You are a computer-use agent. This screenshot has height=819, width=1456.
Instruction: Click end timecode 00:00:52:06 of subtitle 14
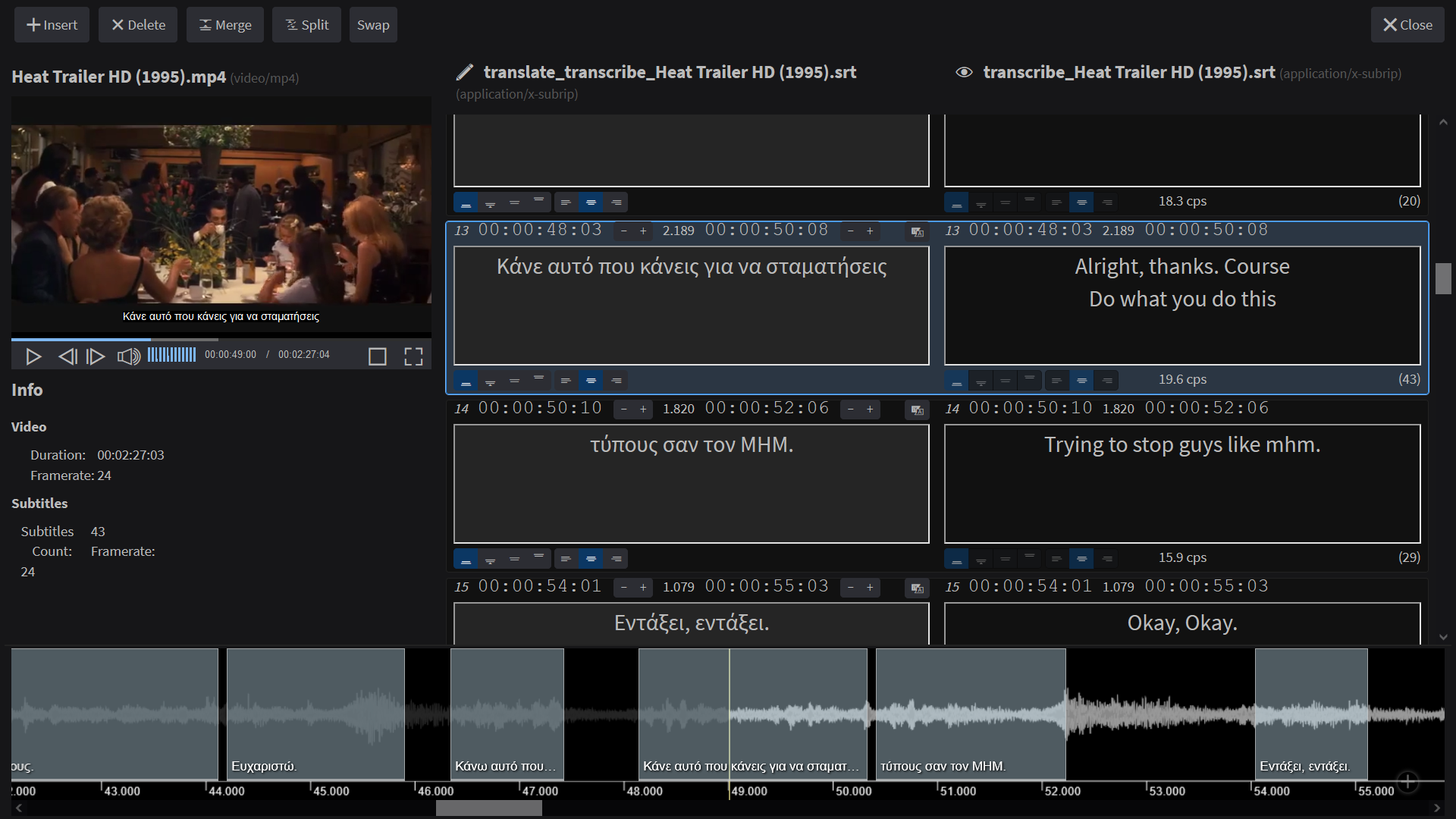767,408
